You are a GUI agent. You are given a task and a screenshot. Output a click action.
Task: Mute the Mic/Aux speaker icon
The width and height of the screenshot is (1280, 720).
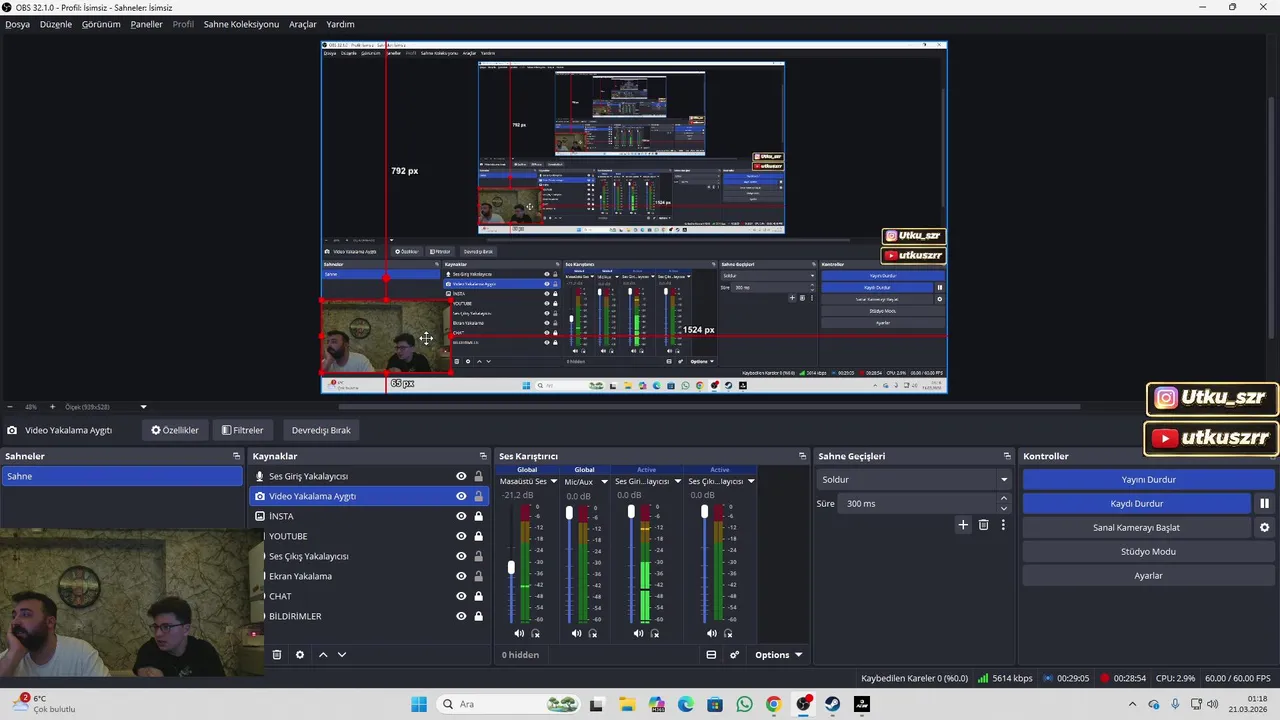[x=576, y=633]
